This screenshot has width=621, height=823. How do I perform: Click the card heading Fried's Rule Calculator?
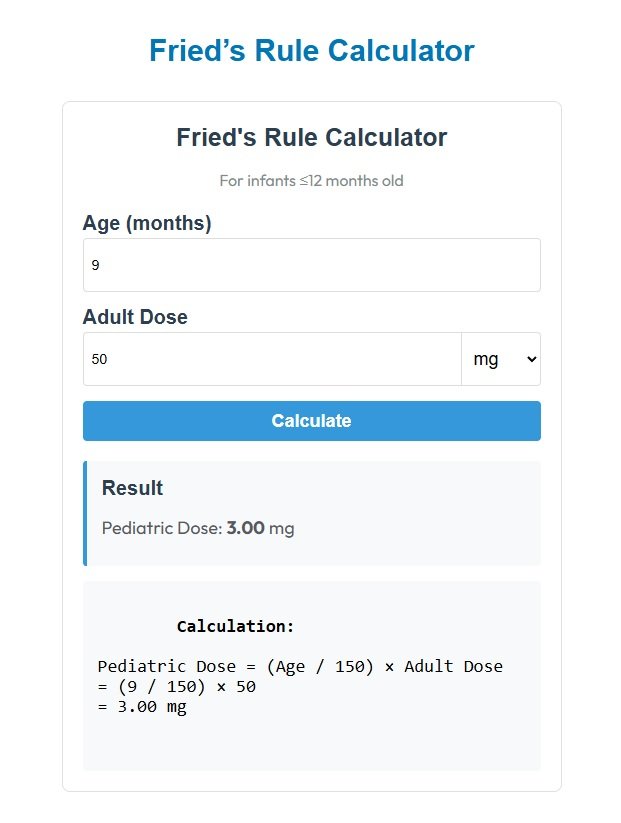pyautogui.click(x=310, y=137)
